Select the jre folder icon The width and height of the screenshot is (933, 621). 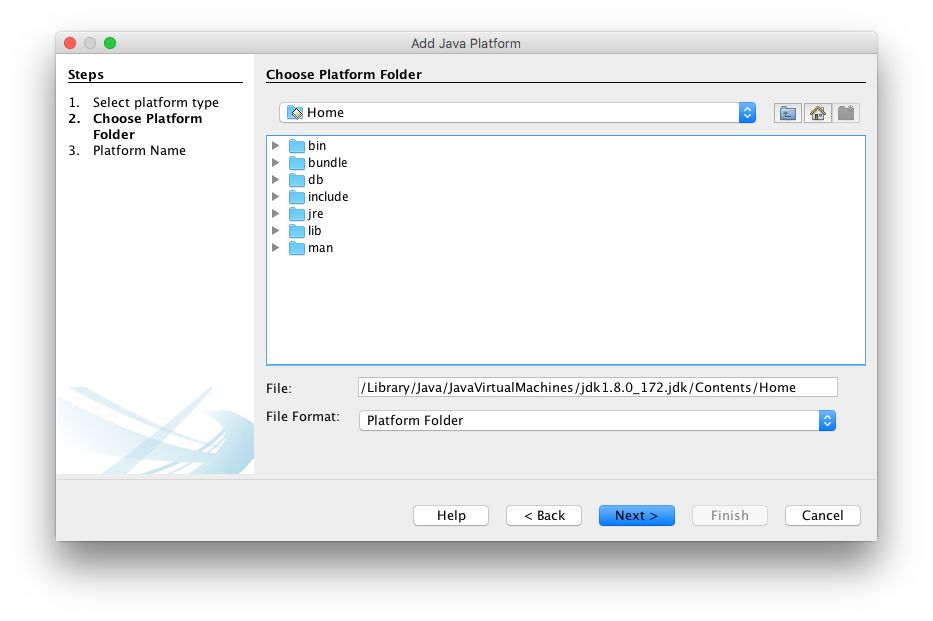click(297, 214)
